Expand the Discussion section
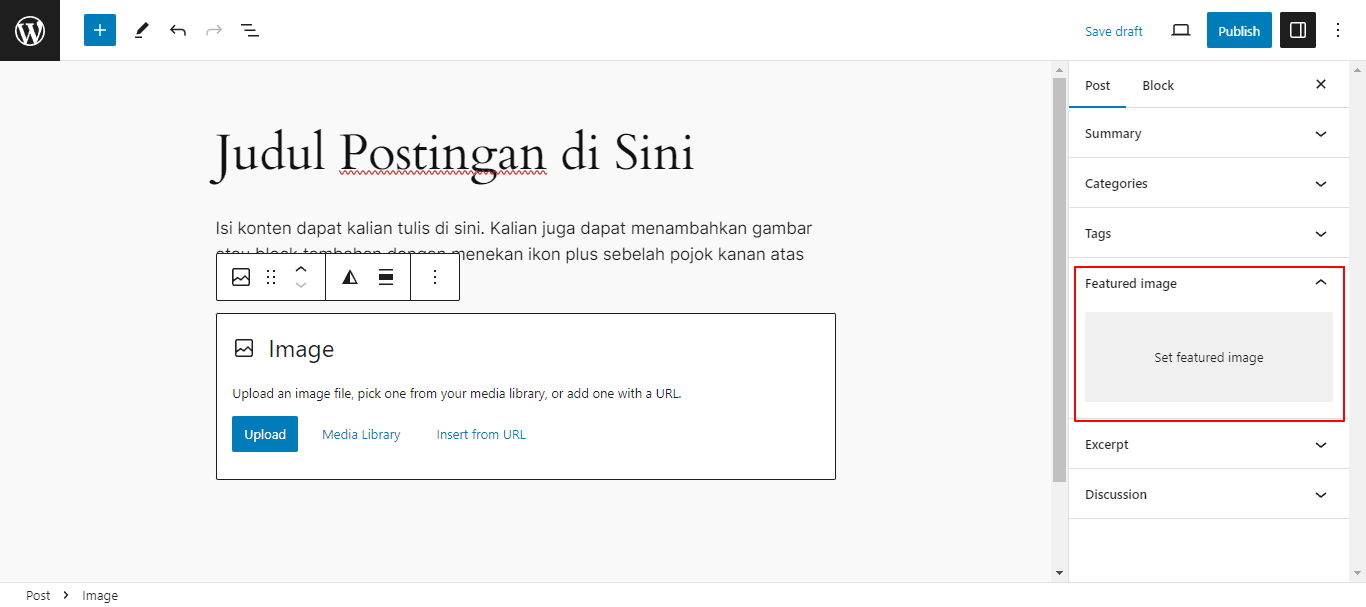Screen dimensions: 1366x607 [1207, 494]
